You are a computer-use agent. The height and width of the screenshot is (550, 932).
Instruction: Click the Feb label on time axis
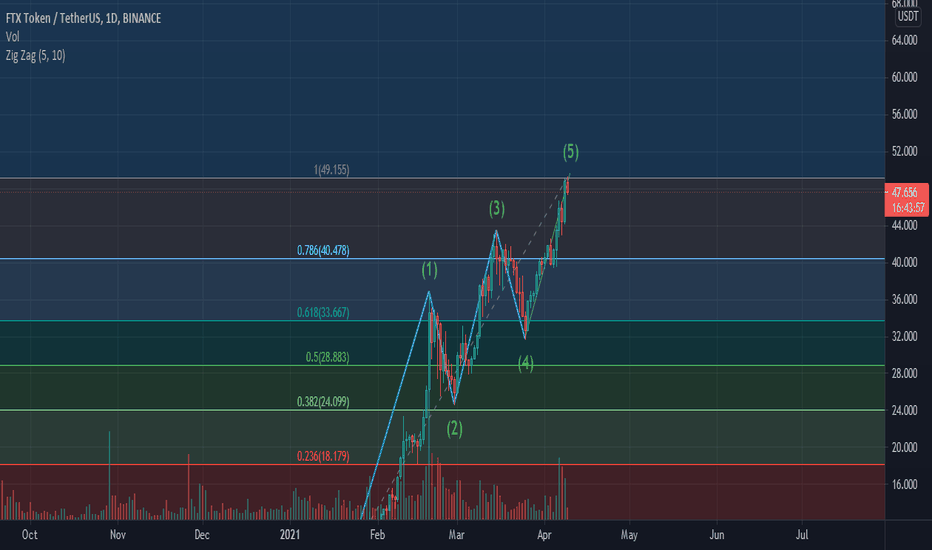[x=377, y=535]
